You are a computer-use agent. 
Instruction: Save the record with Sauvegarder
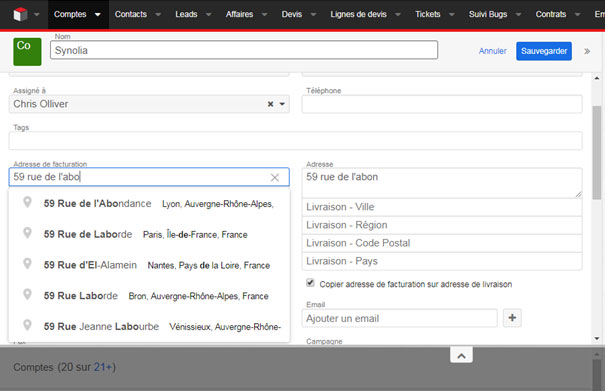tap(544, 51)
